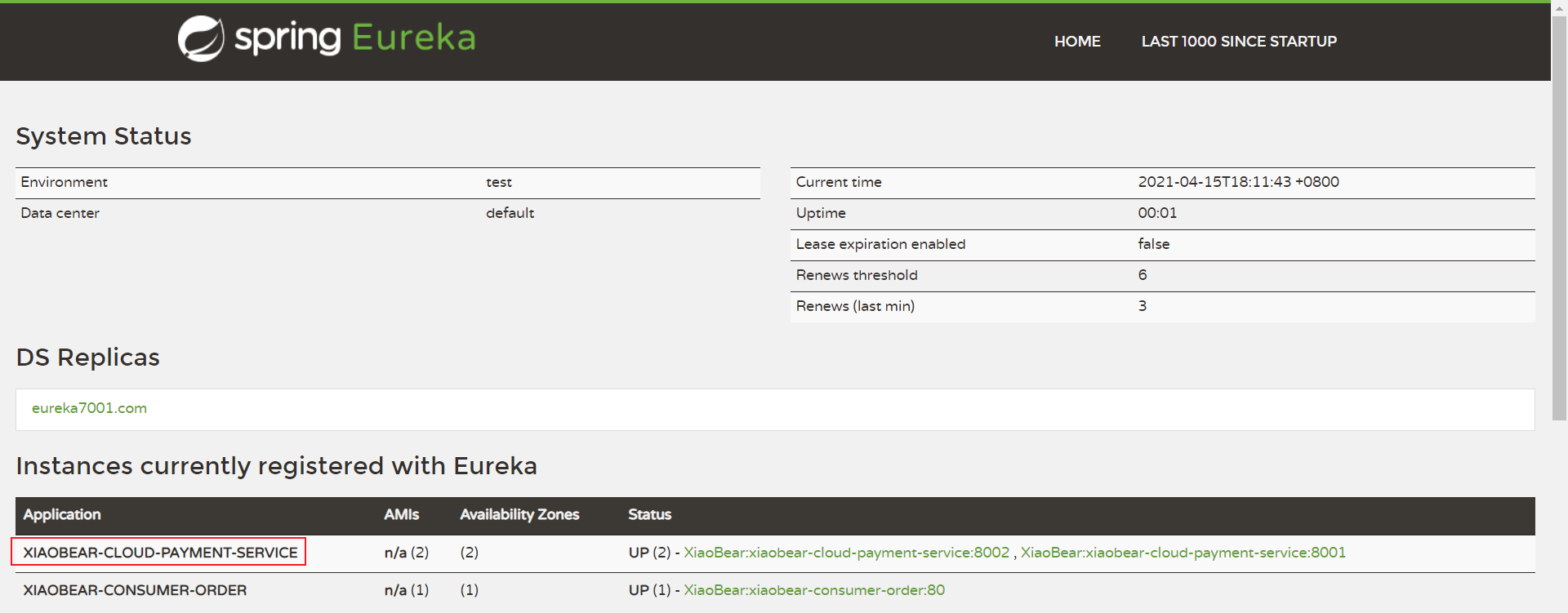Select the Environment value test
The width and height of the screenshot is (1568, 613).
[499, 183]
